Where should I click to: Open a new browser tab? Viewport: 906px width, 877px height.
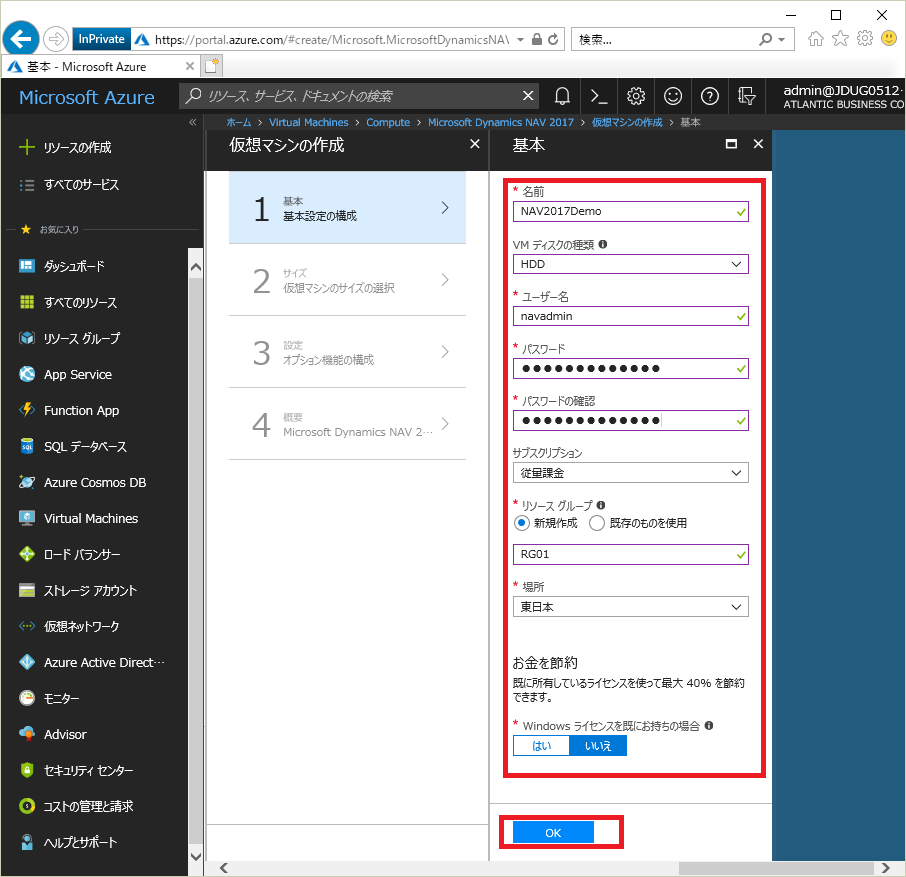[x=211, y=66]
